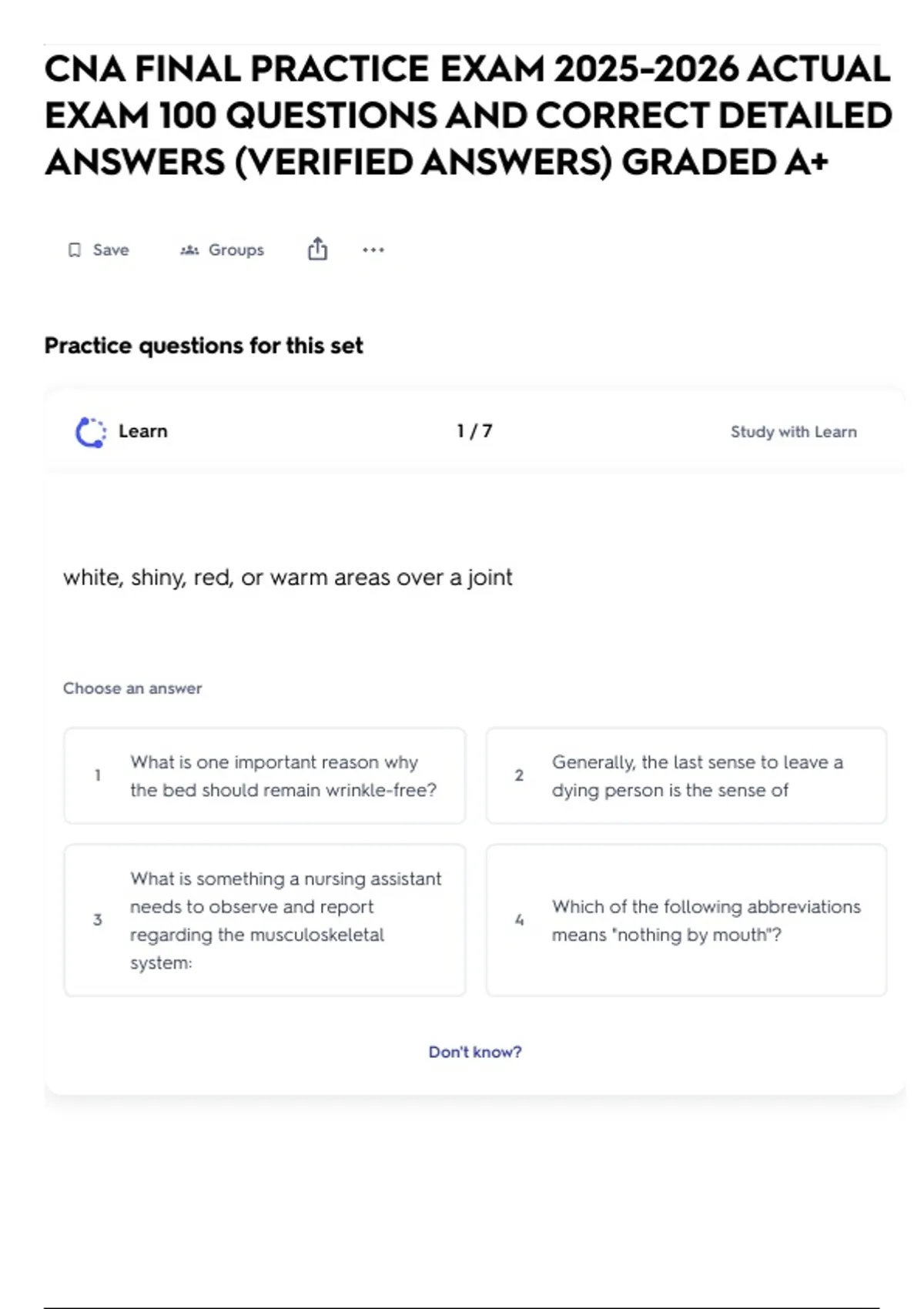Click number 3 badge on third answer
This screenshot has width=924, height=1309.
tap(98, 919)
